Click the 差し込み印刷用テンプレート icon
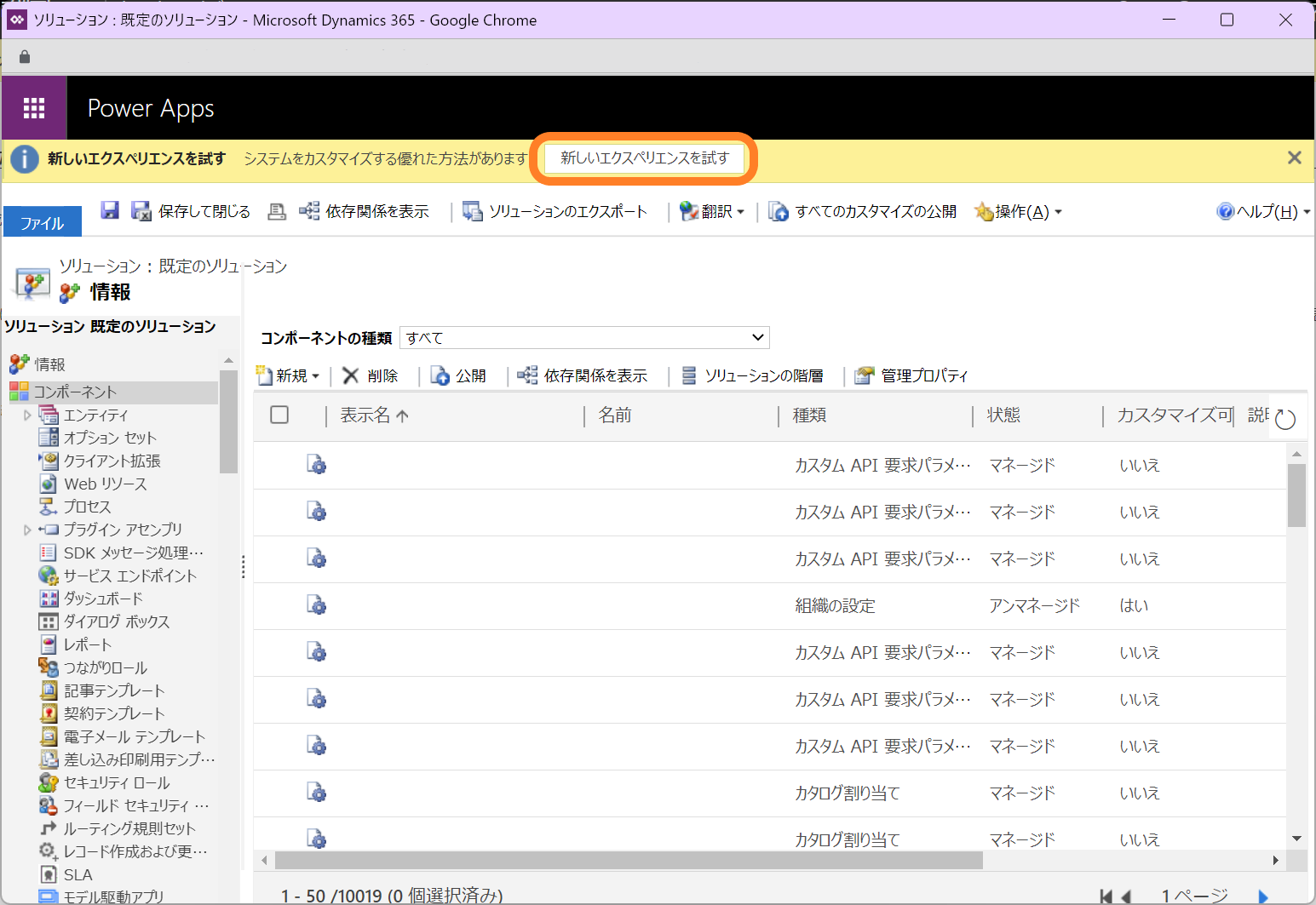 [49, 759]
